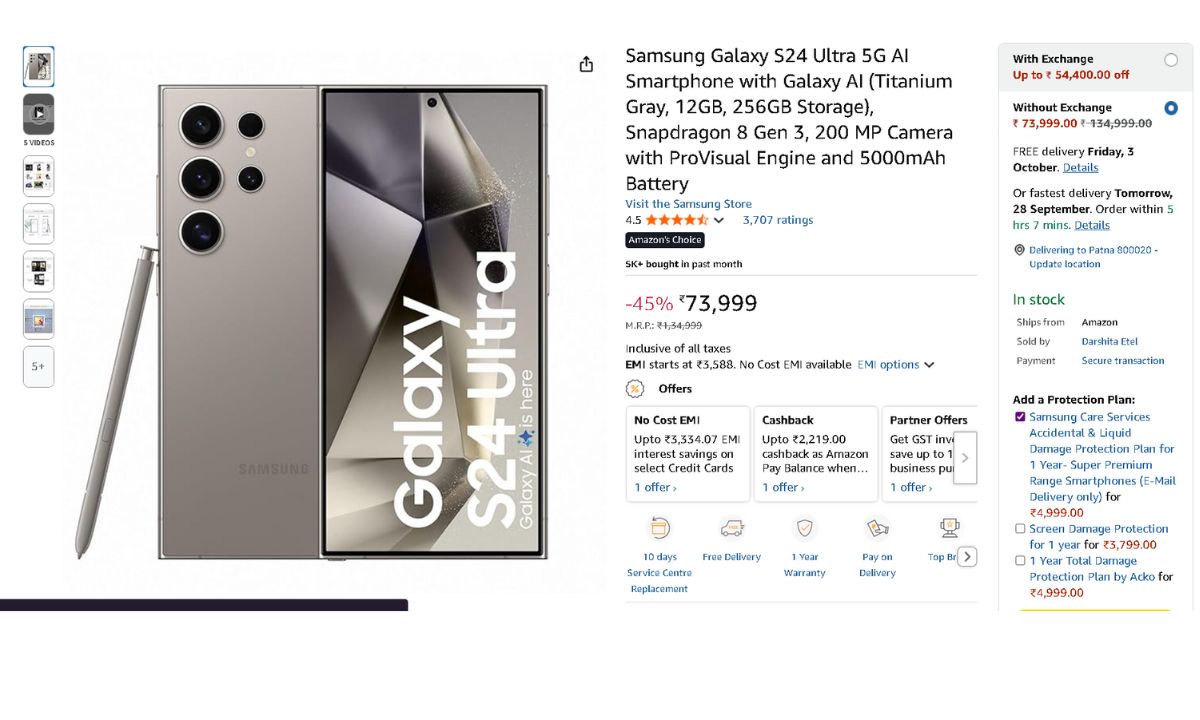Viewport: 1200px width, 720px height.
Task: Select the Without Exchange radio option
Action: (1171, 108)
